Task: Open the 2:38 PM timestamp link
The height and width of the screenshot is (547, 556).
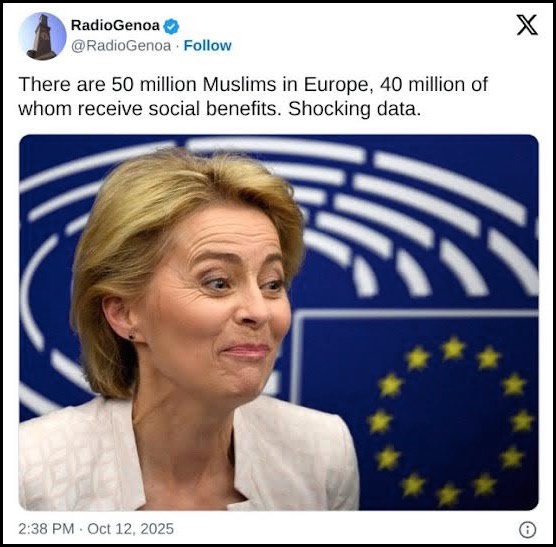Action: coord(46,529)
